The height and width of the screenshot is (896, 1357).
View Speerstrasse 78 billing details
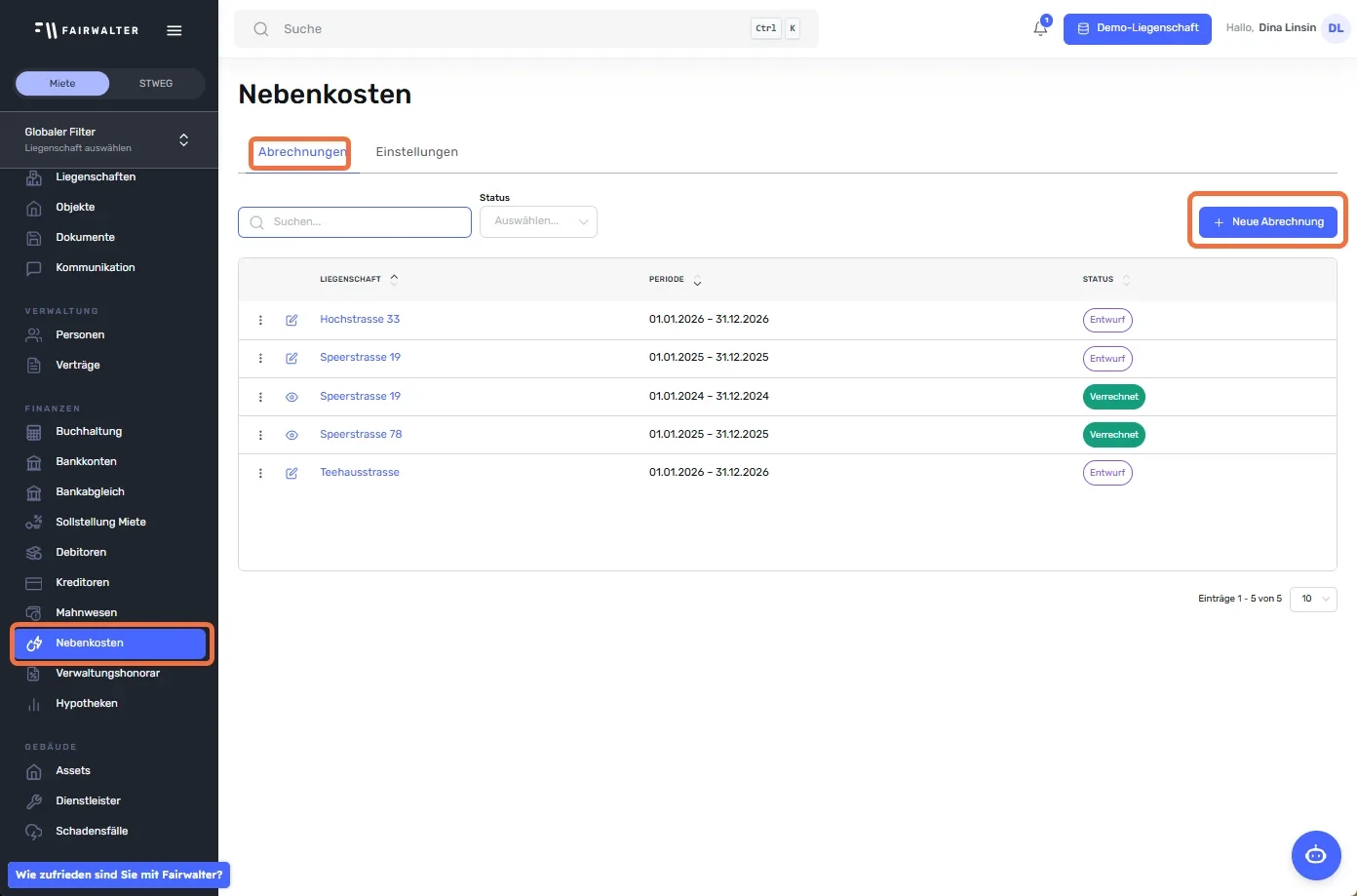291,435
